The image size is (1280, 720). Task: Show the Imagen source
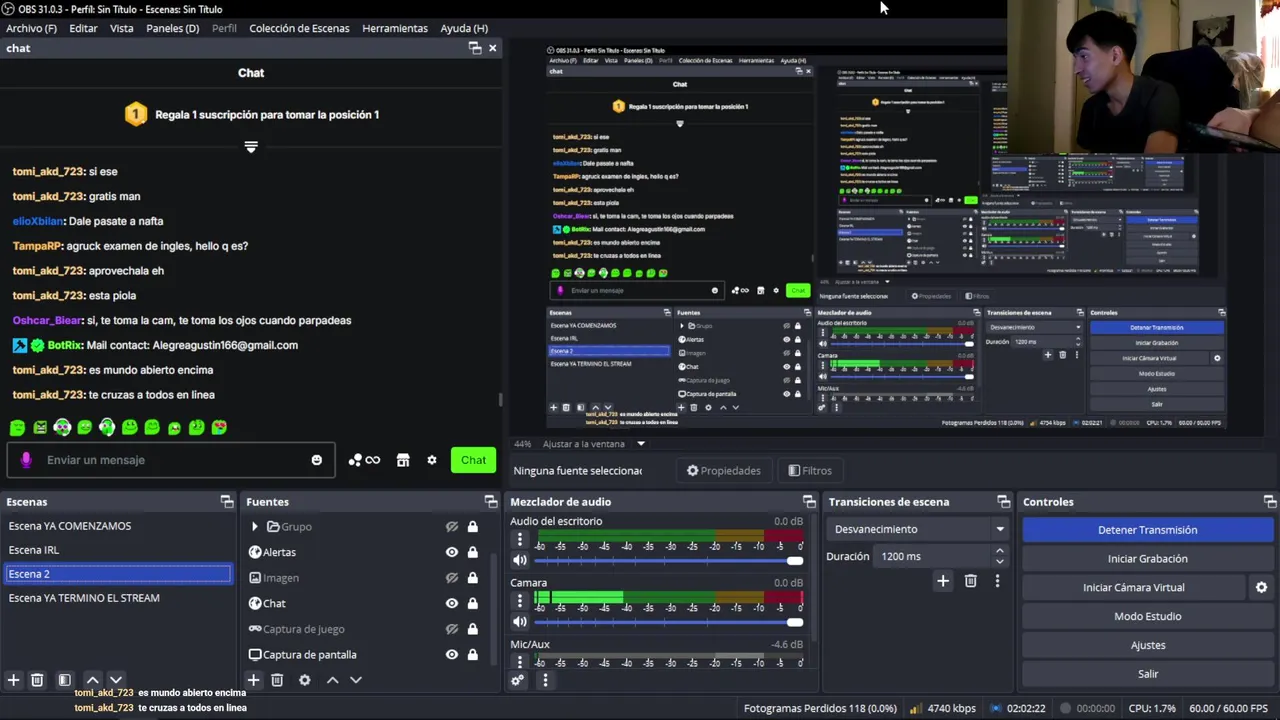[x=452, y=578]
